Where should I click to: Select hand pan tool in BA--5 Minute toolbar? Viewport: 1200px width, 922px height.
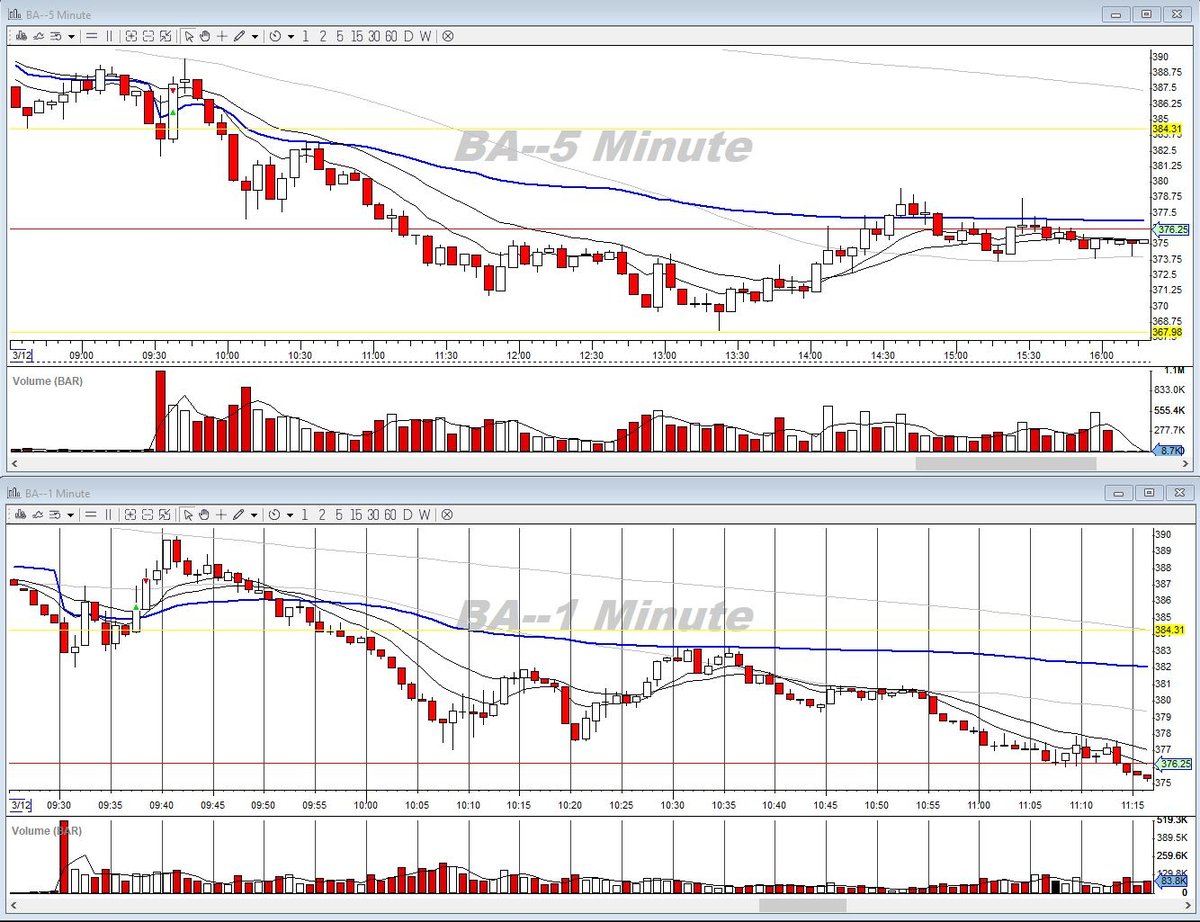205,36
